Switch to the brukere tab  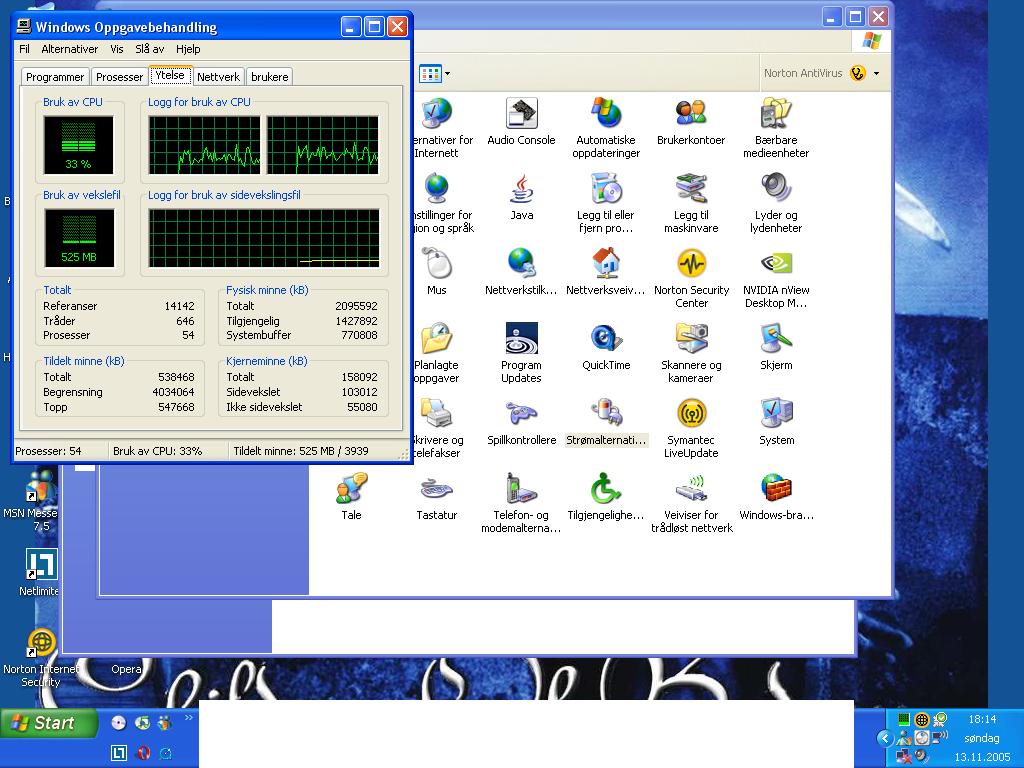[x=269, y=76]
